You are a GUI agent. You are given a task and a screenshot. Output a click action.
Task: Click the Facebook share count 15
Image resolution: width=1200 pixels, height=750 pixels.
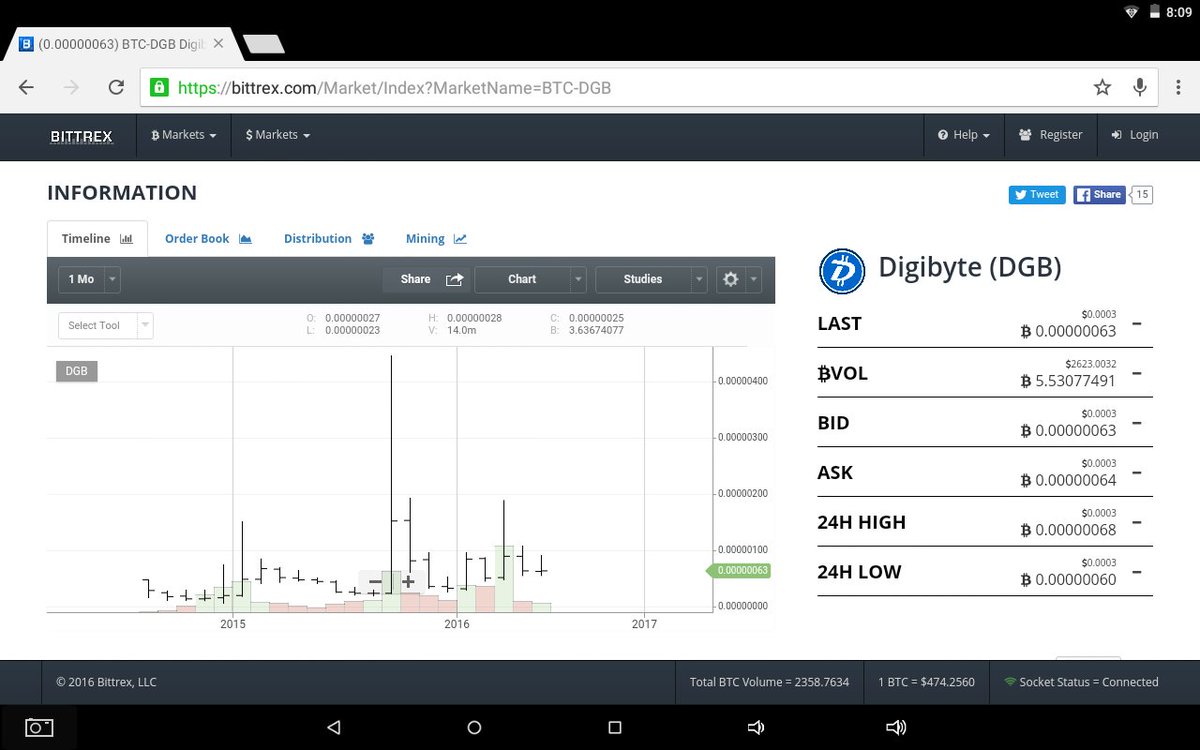tap(1142, 195)
